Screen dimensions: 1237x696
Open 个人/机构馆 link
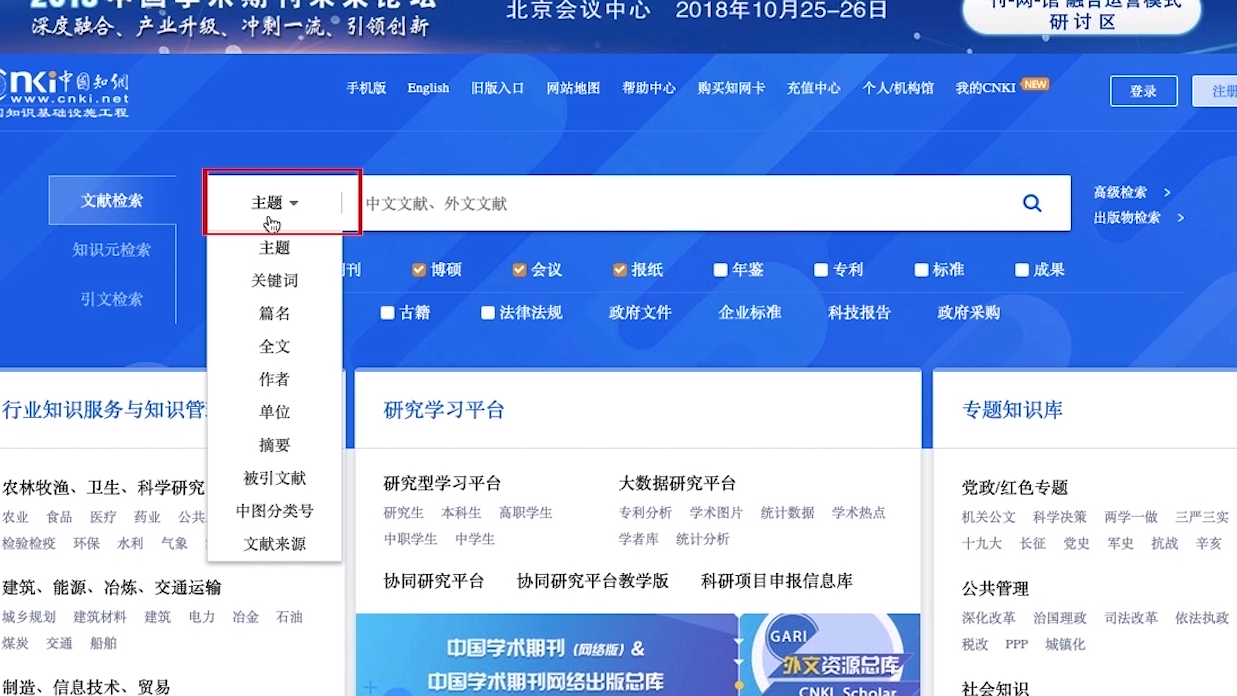click(898, 88)
